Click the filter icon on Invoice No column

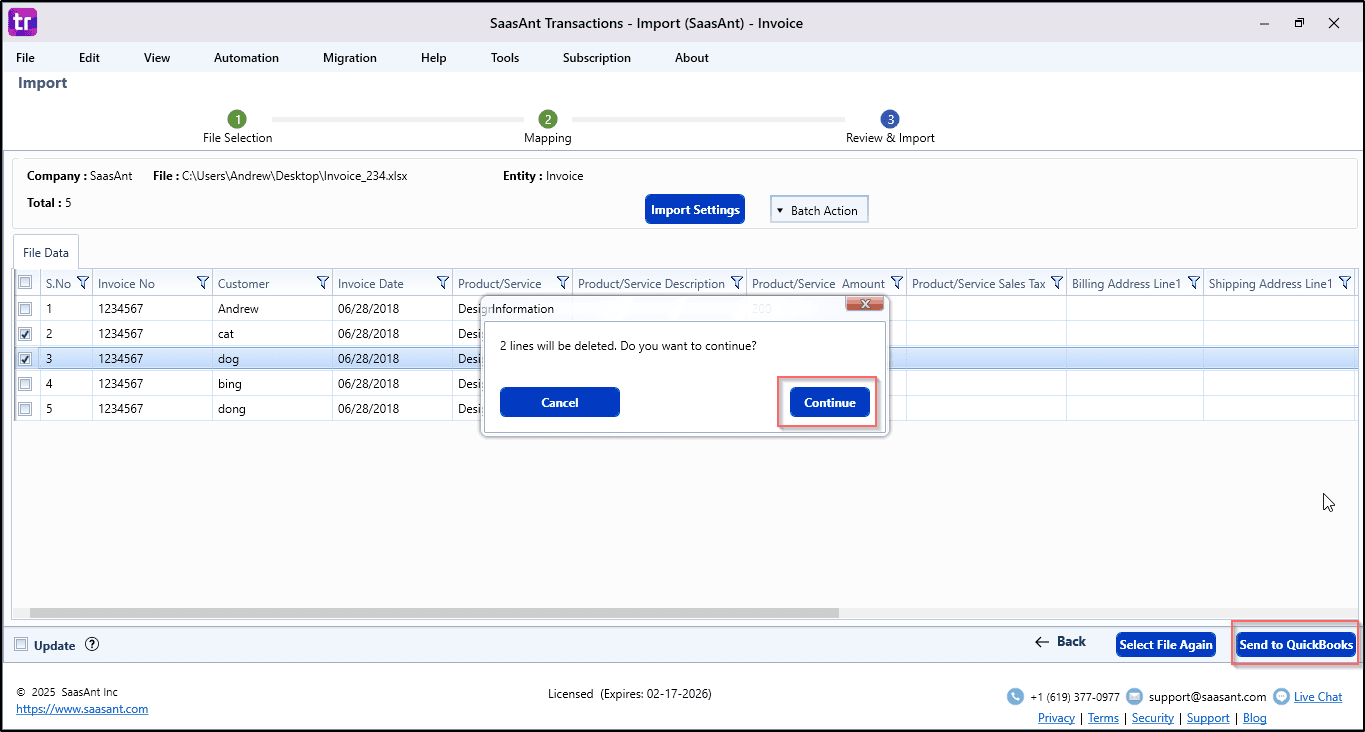coord(203,283)
